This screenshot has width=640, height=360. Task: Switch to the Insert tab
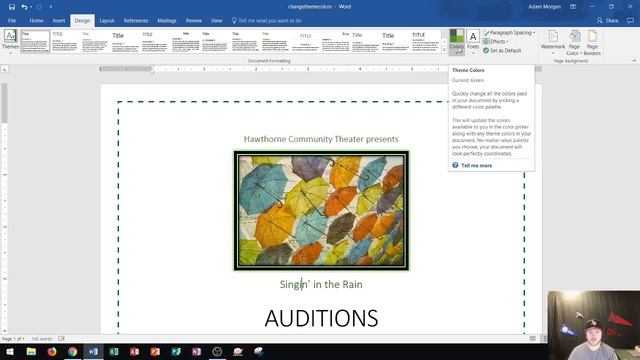[x=59, y=20]
